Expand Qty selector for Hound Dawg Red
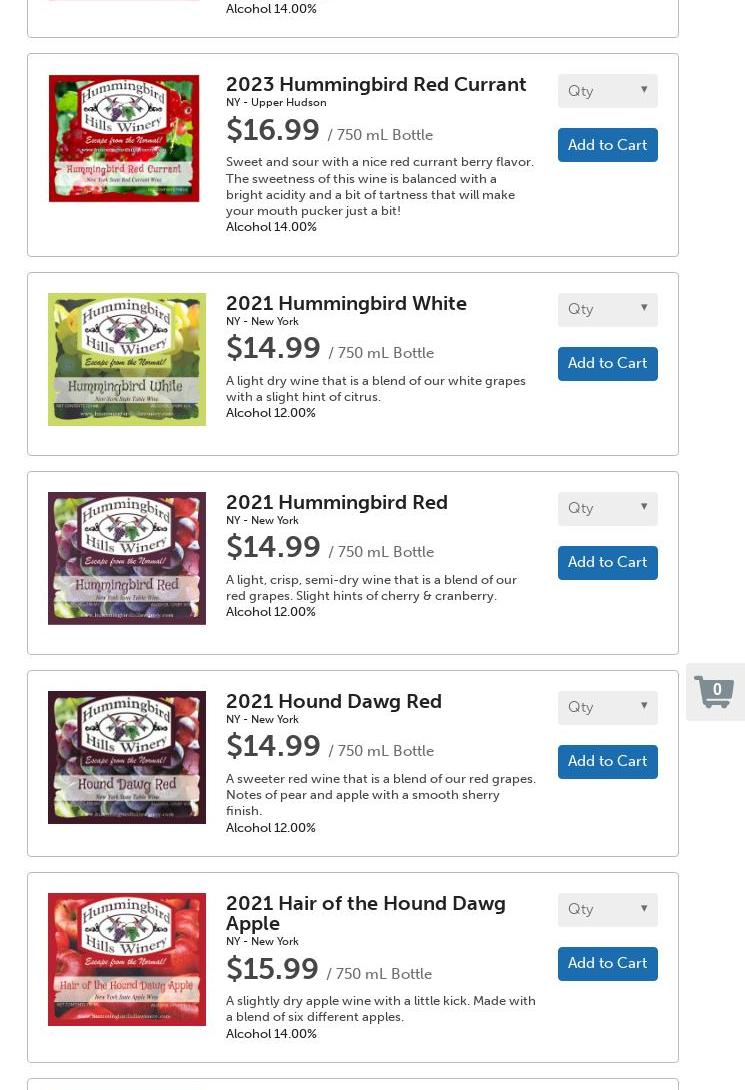The width and height of the screenshot is (745, 1090). click(607, 707)
